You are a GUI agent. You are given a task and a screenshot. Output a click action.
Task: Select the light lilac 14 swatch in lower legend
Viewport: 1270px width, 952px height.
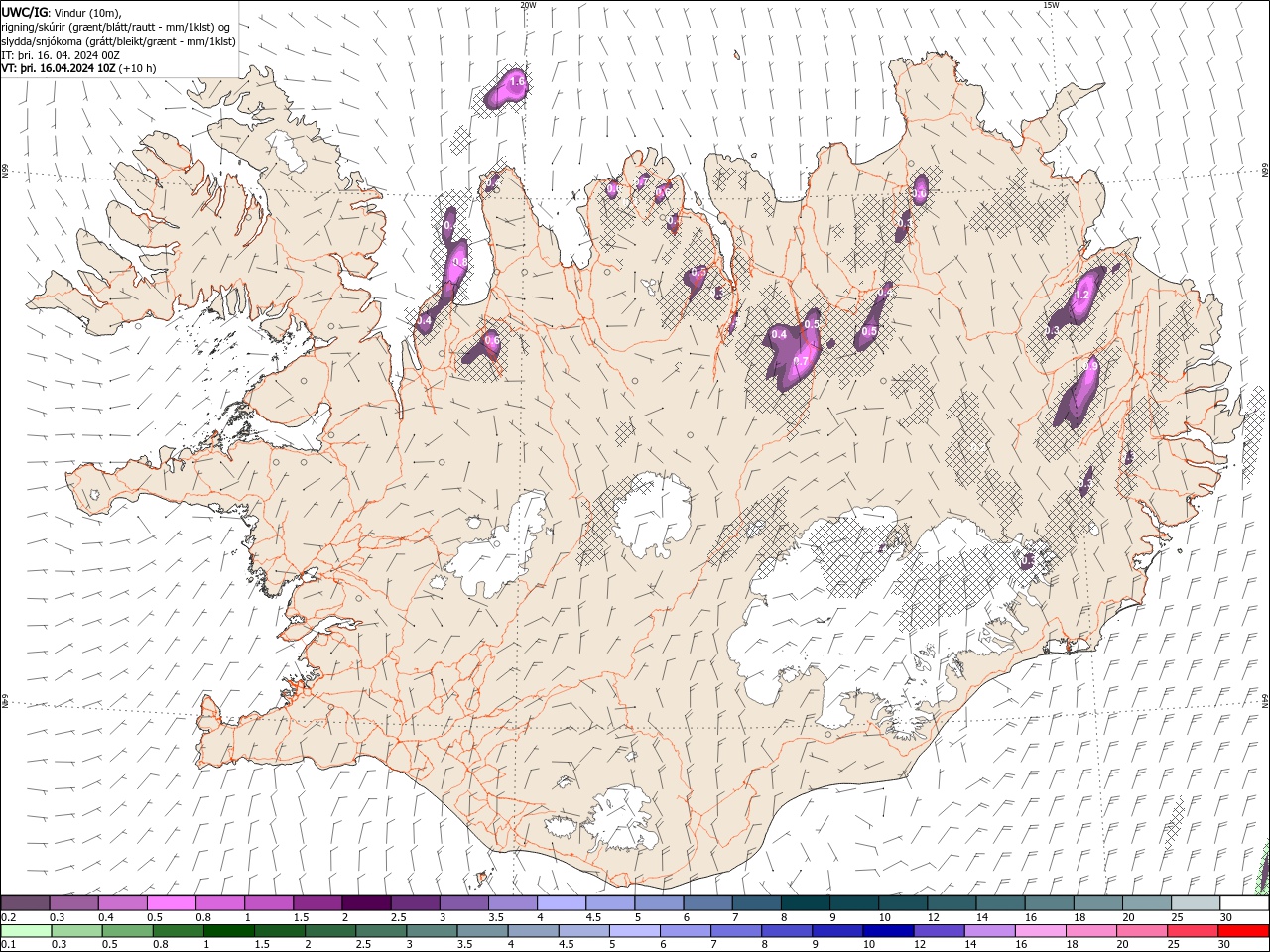pyautogui.click(x=989, y=931)
